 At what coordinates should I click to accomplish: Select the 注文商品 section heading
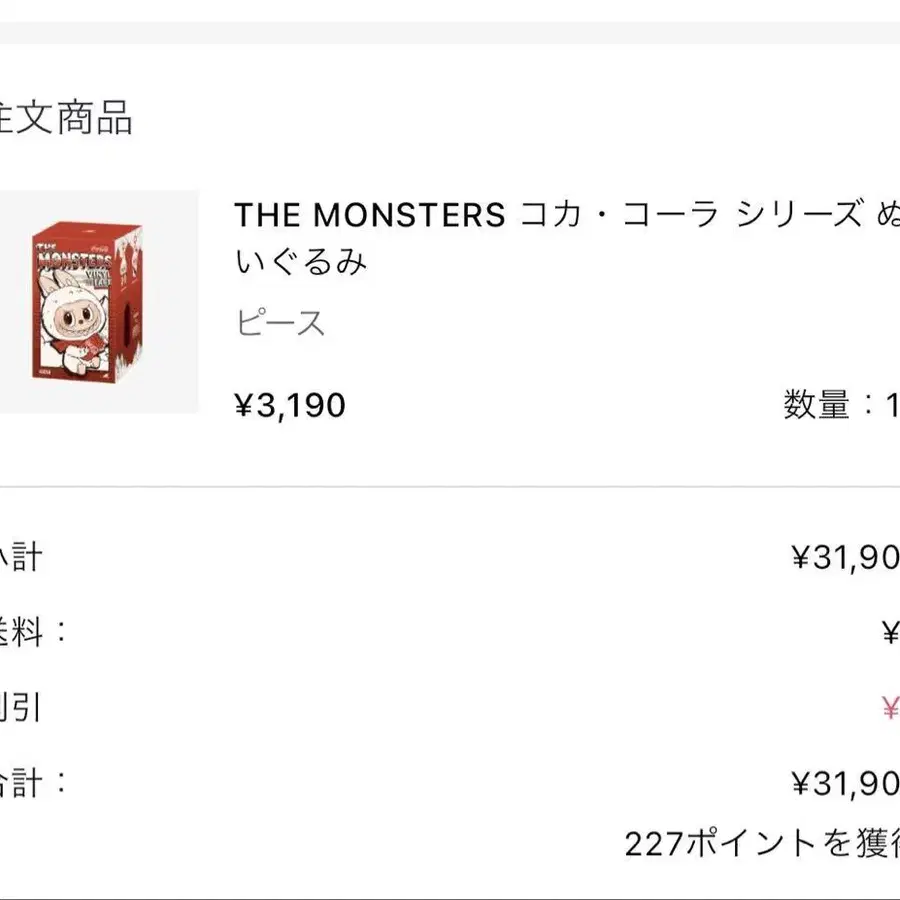65,117
